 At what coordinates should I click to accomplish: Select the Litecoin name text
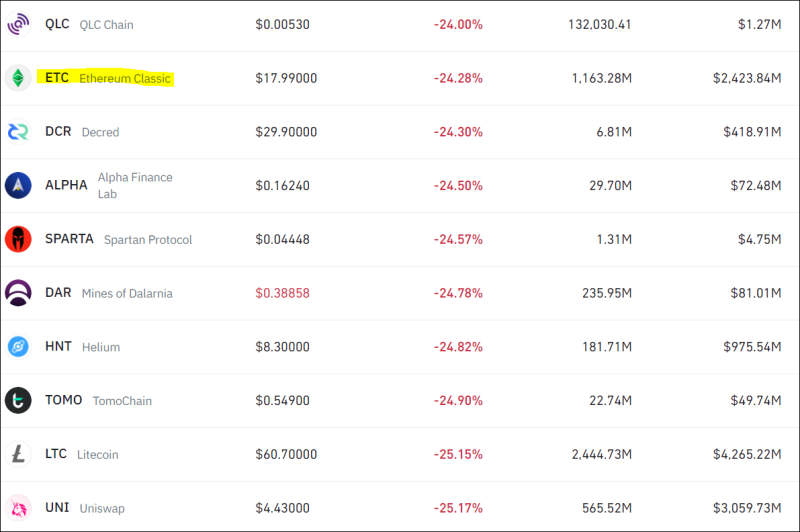coord(97,454)
